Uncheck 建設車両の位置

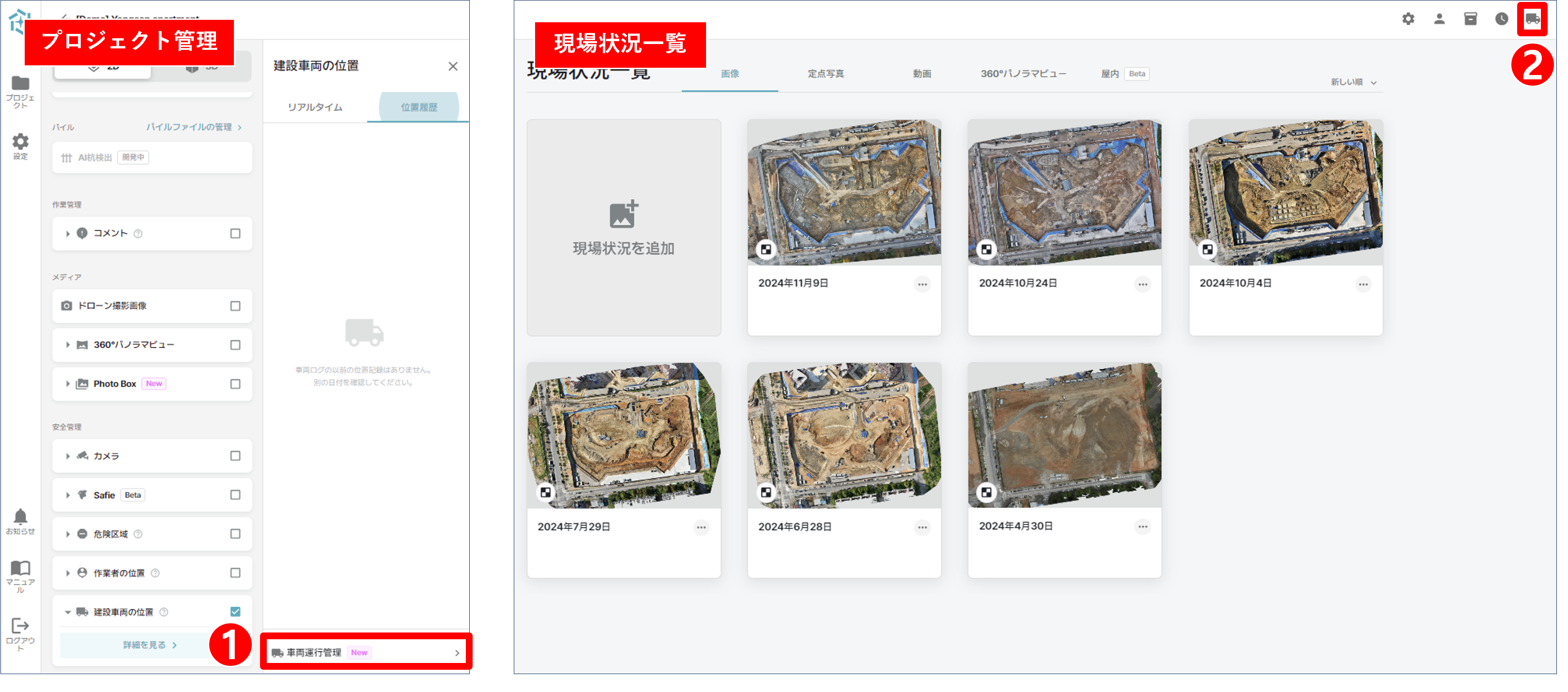click(x=235, y=611)
